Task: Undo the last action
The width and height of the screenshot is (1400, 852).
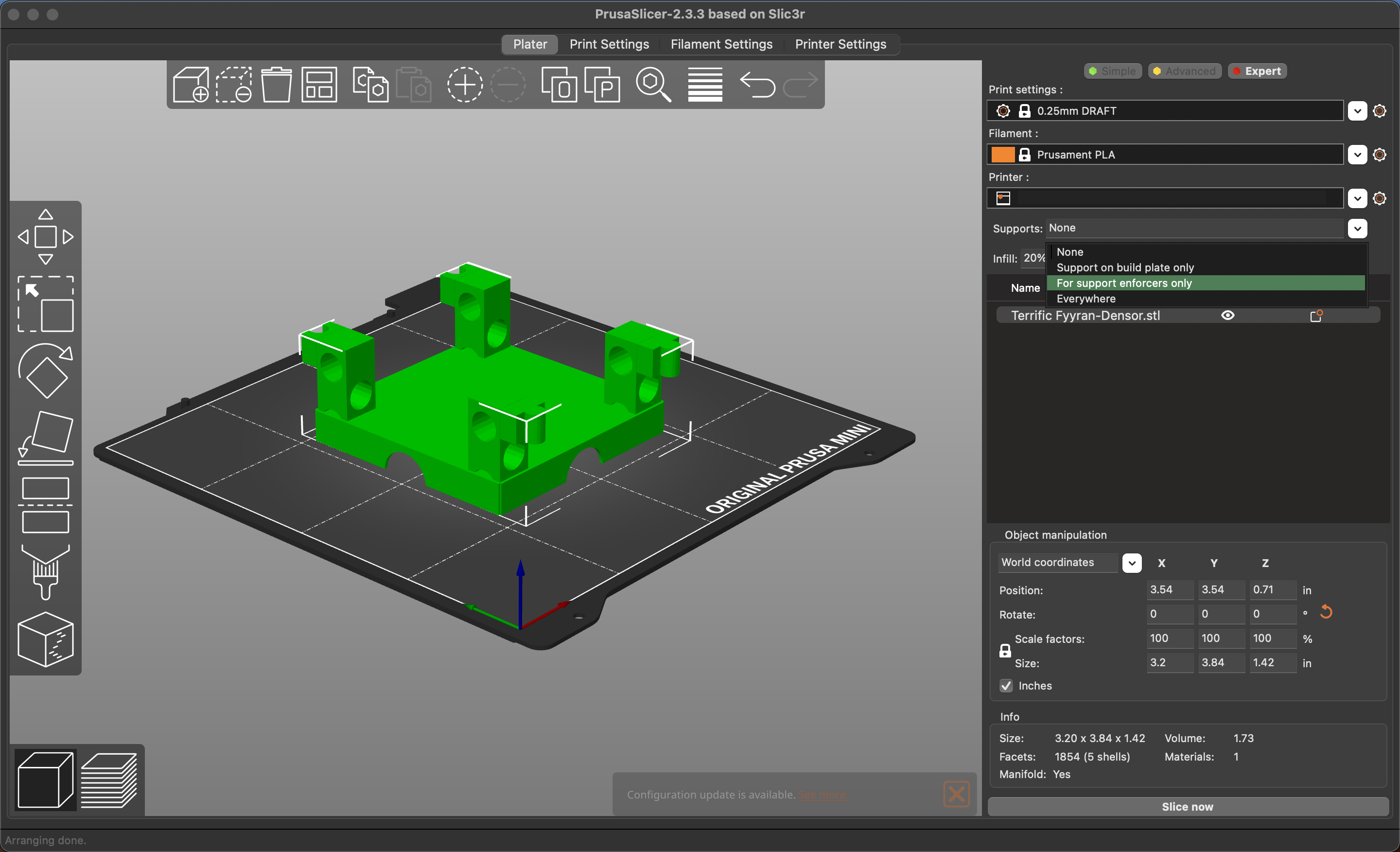Action: pos(758,85)
